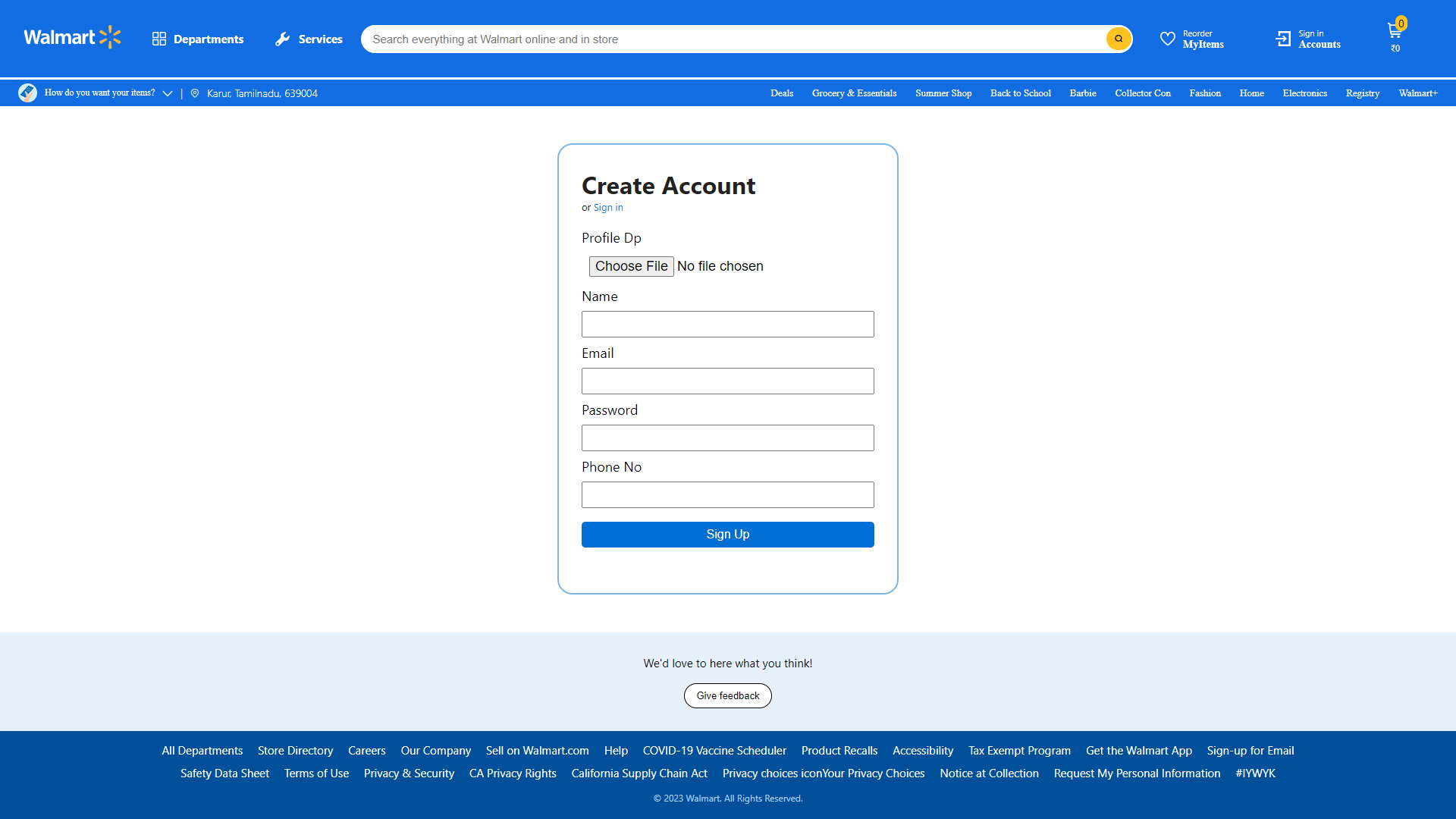Click the blue Sign Up button
Viewport: 1456px width, 819px height.
point(727,535)
